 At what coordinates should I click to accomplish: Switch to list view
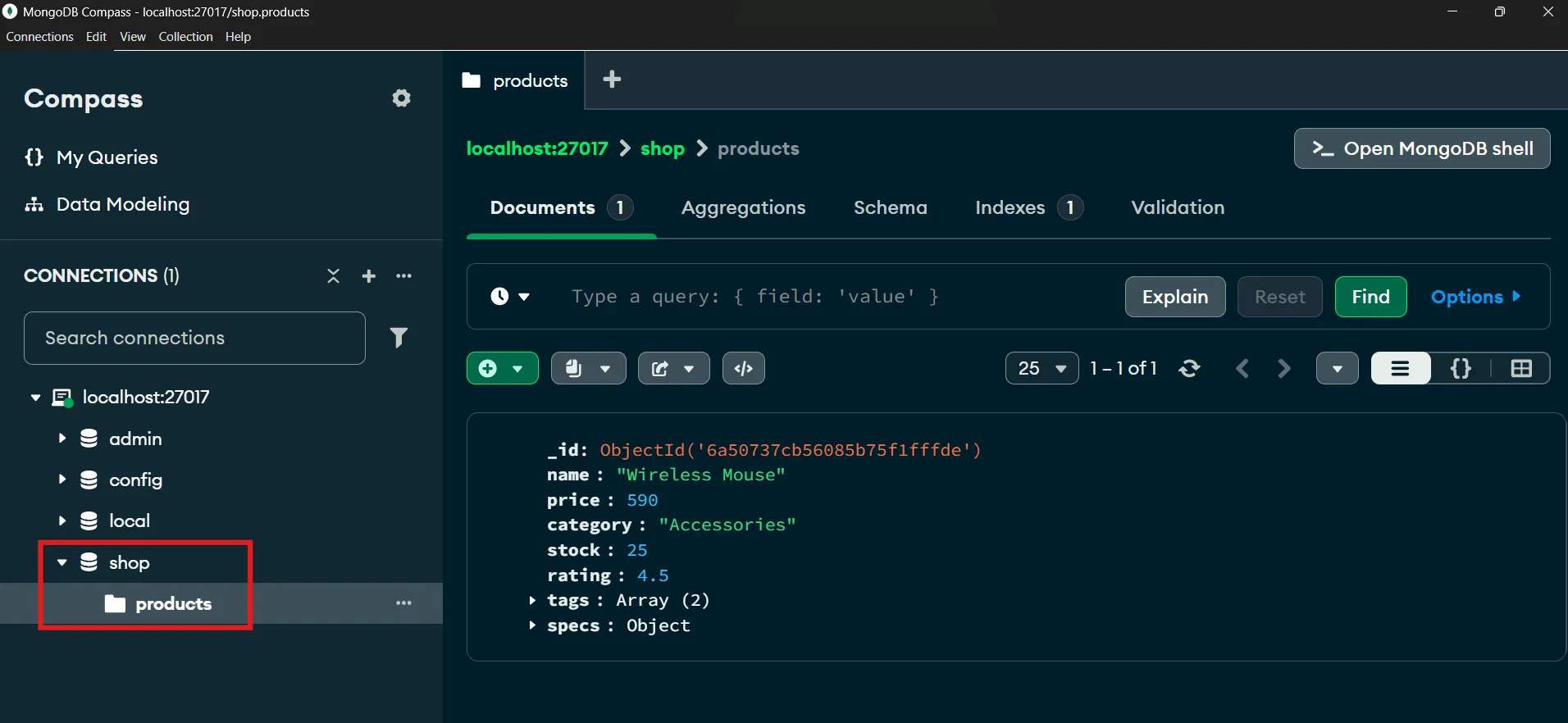click(x=1401, y=368)
